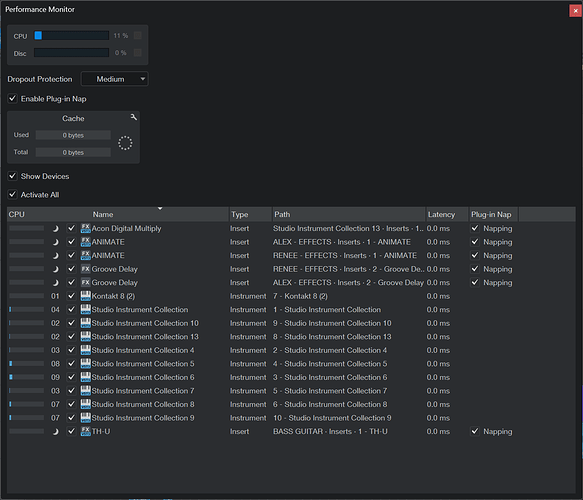Click FX icon of ALEX Groove Delay row

point(86,283)
